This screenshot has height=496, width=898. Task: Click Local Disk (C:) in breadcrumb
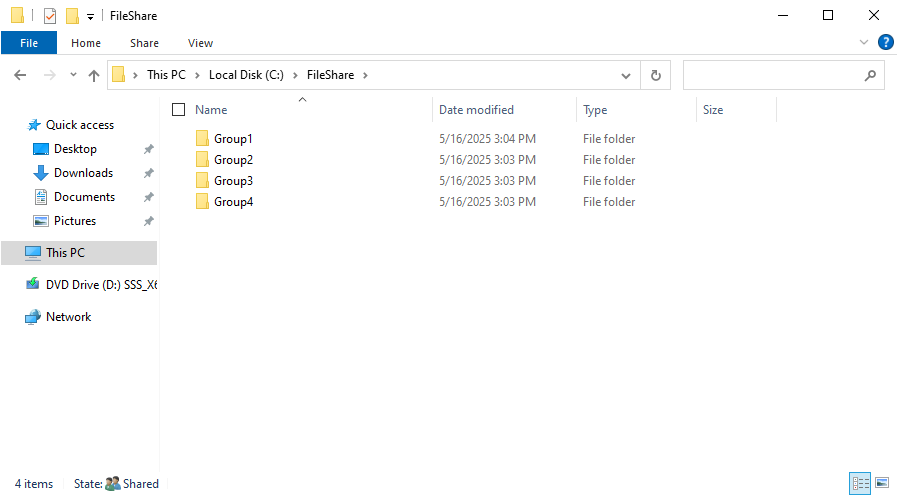click(246, 75)
